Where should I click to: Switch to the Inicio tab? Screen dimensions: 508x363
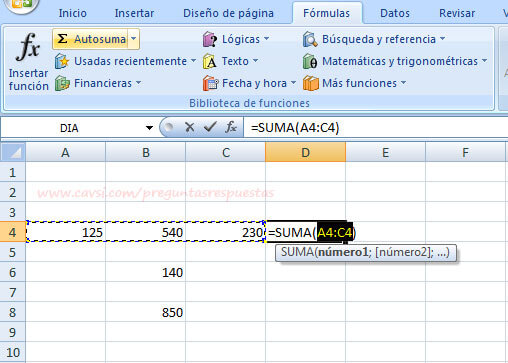pos(73,13)
